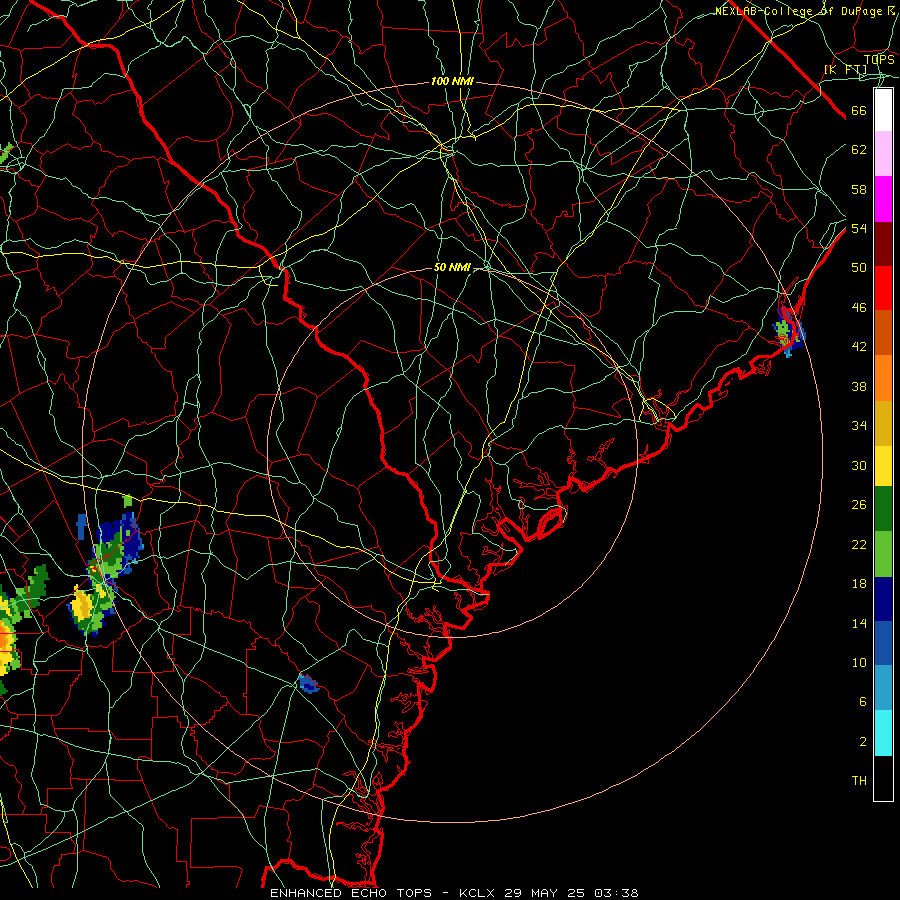
Task: Click the navy 14-18 kft legend band
Action: [883, 599]
